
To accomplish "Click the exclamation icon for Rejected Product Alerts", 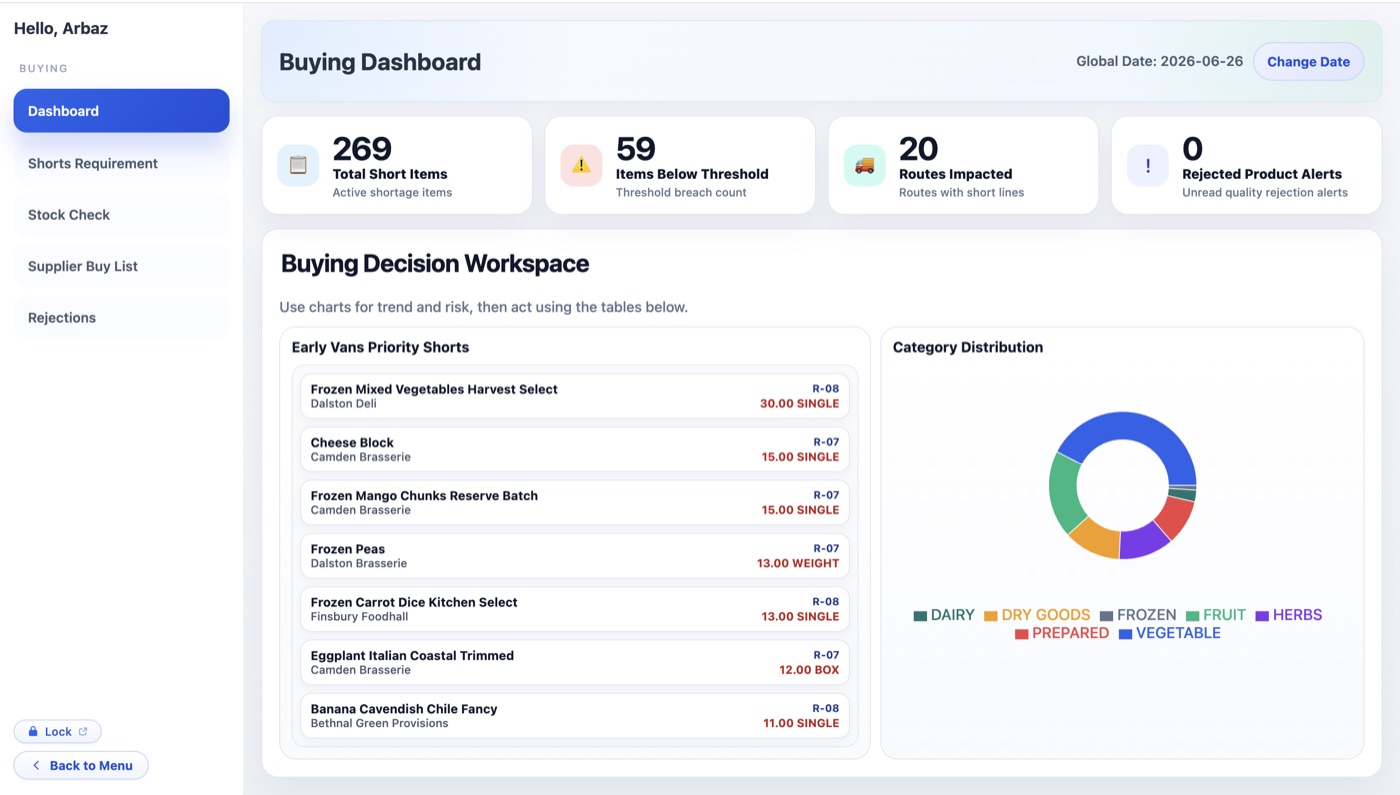I will tap(1148, 165).
